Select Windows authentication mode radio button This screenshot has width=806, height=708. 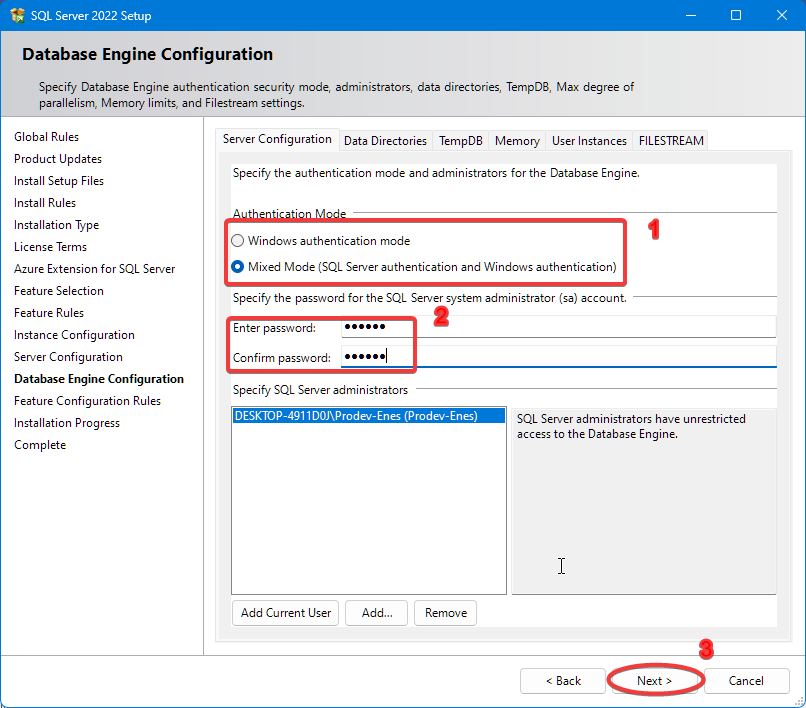(x=237, y=241)
